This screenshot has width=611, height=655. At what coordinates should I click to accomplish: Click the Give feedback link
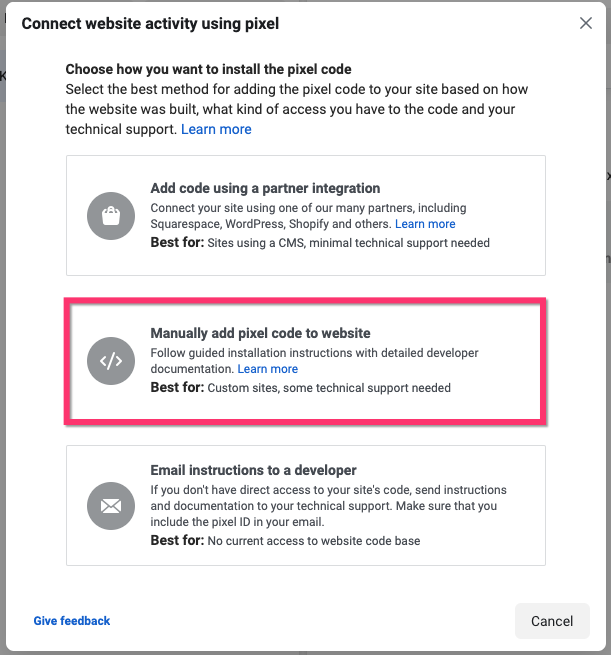pyautogui.click(x=72, y=621)
